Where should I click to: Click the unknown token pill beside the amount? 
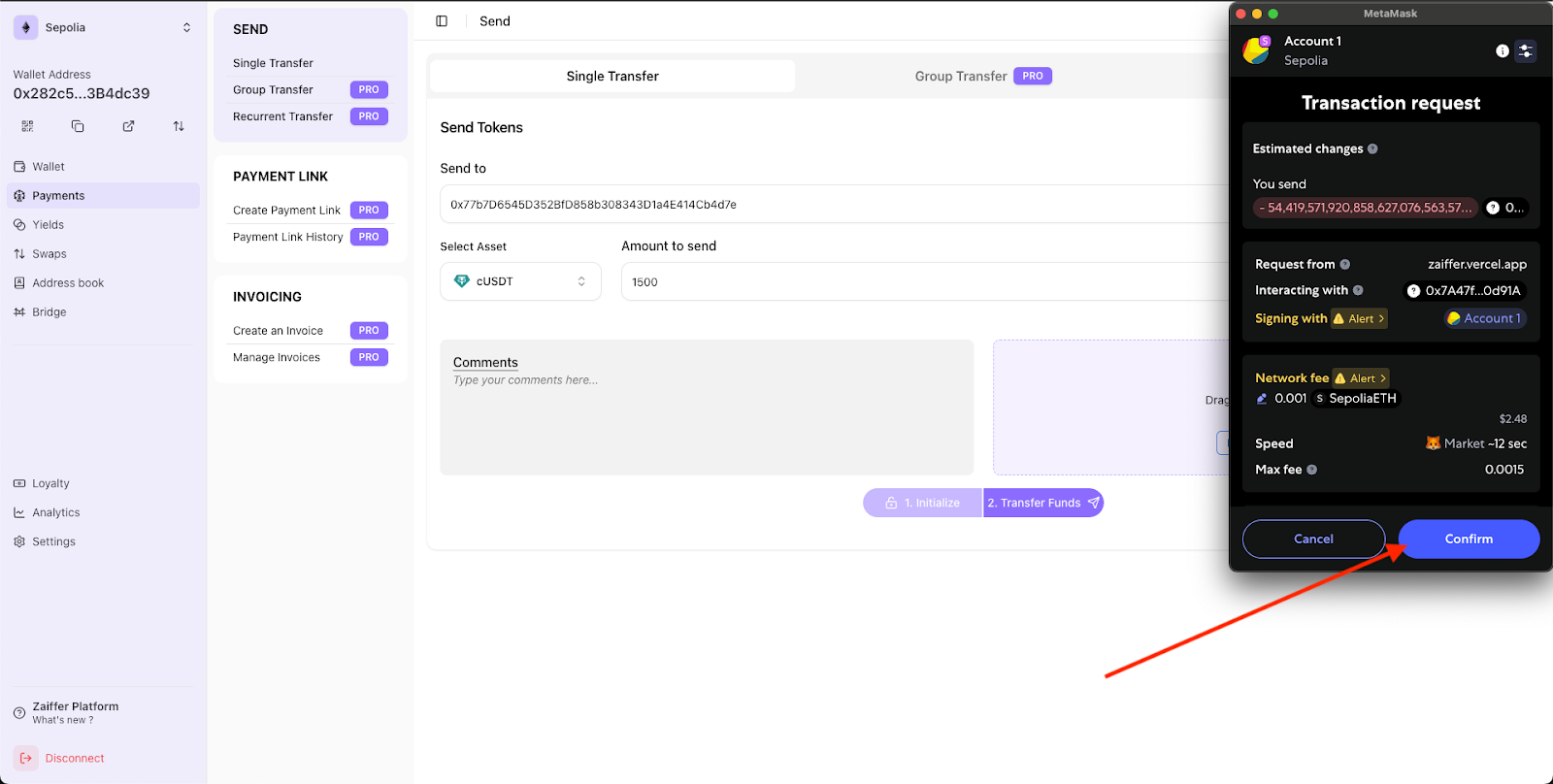click(1505, 208)
